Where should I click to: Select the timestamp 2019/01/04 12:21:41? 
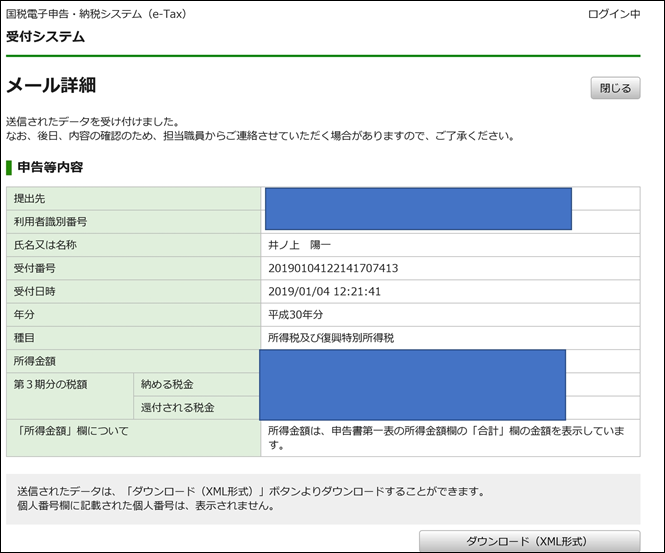[324, 292]
